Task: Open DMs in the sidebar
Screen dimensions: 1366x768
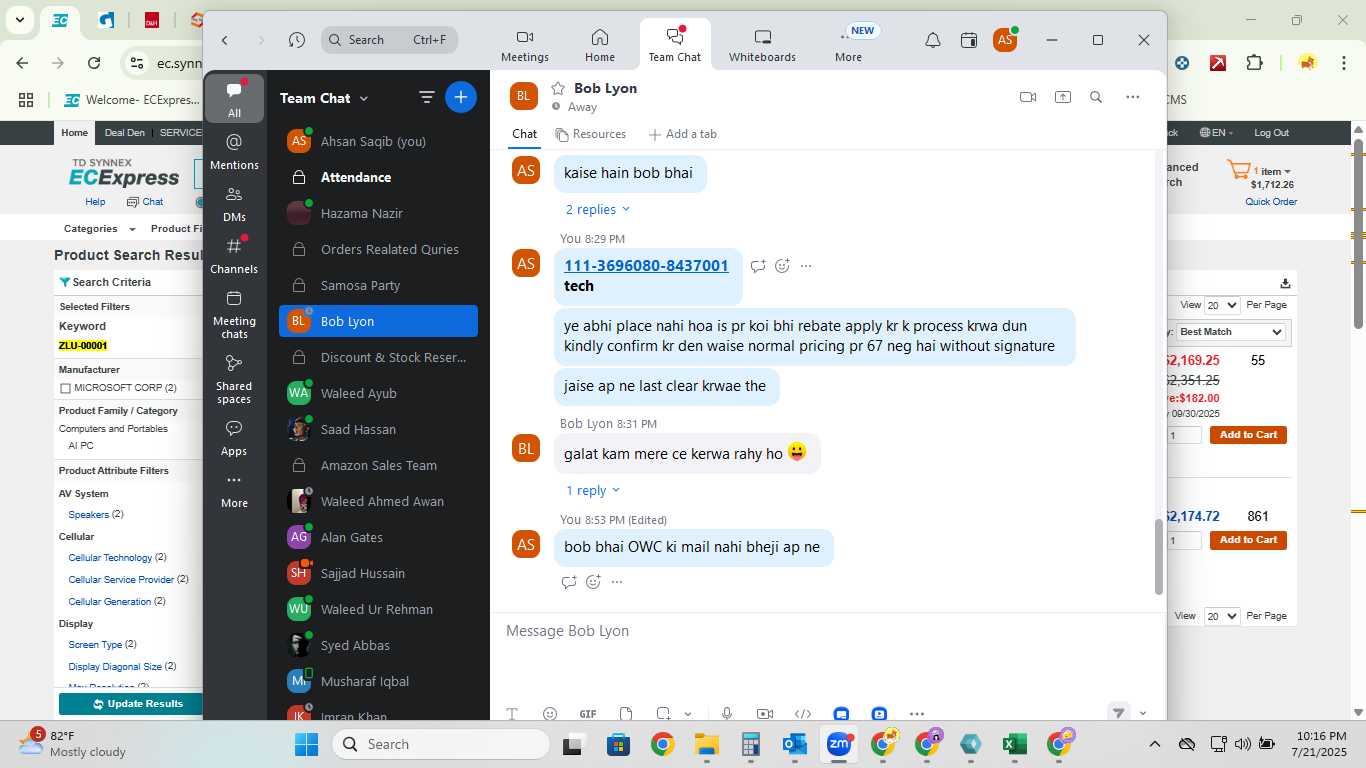Action: point(234,203)
